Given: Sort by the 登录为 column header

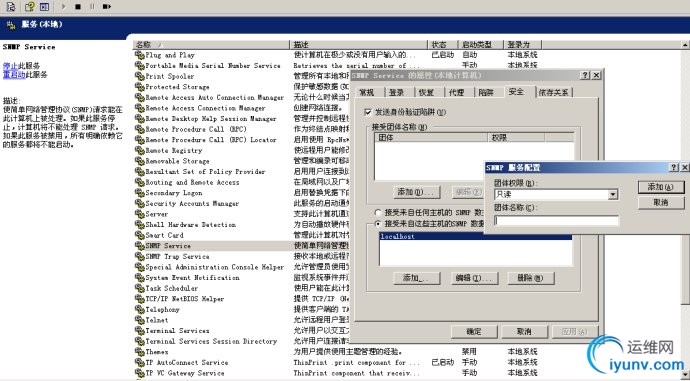Looking at the screenshot, I should pyautogui.click(x=523, y=44).
